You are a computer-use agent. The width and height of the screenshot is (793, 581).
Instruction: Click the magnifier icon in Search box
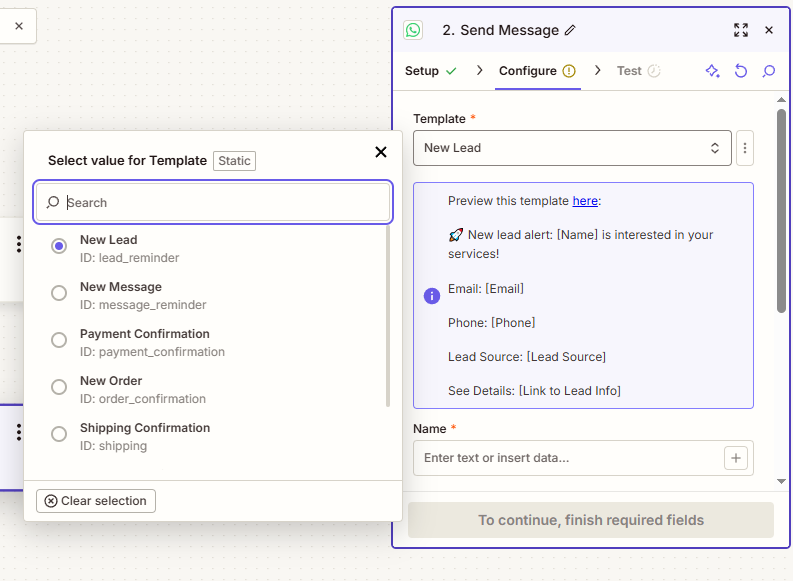click(53, 202)
